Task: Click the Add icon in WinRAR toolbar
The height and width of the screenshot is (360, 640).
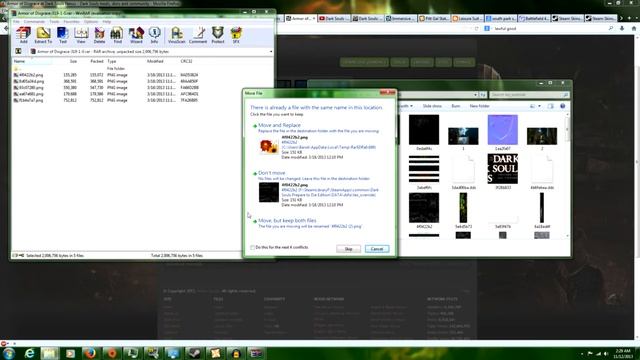Action: (x=23, y=35)
